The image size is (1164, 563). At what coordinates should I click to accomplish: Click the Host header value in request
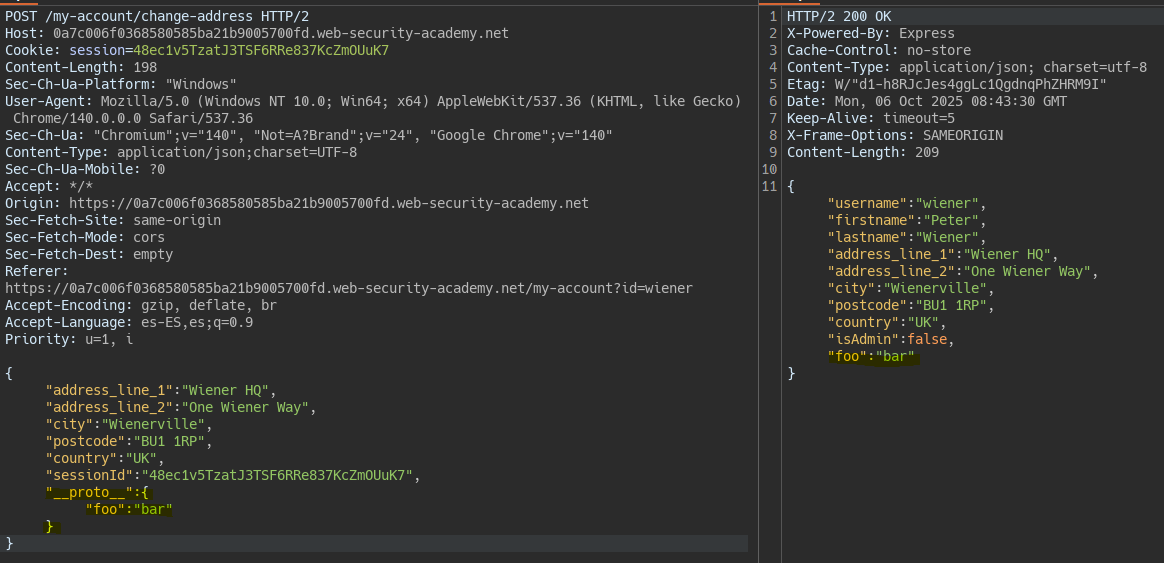point(280,33)
